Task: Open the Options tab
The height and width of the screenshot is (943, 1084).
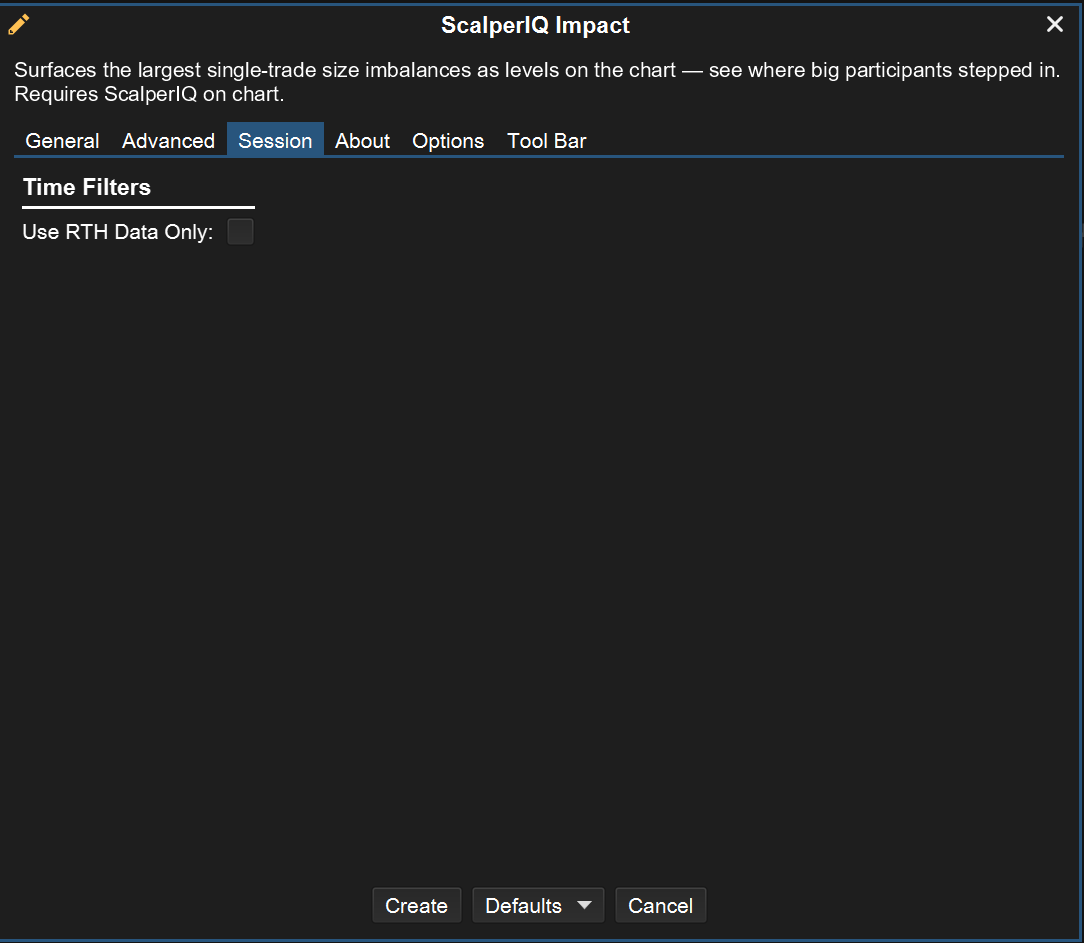Action: 448,141
